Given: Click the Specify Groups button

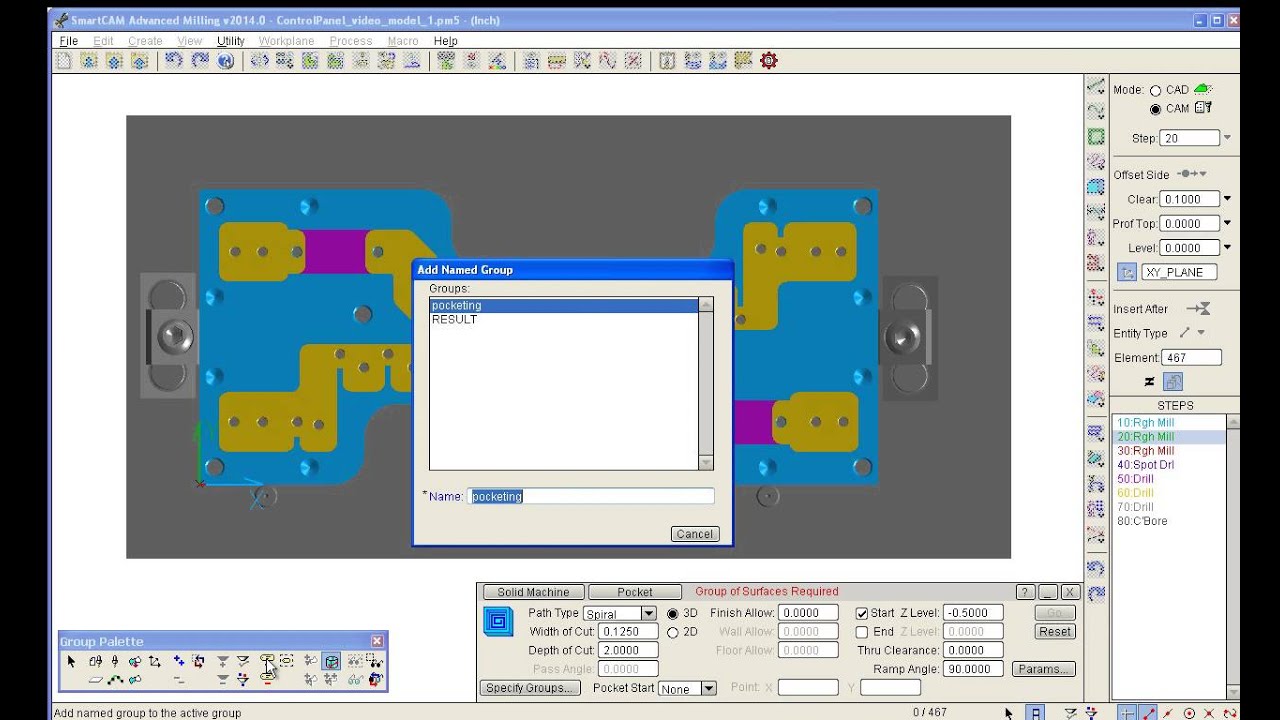Looking at the screenshot, I should 531,688.
